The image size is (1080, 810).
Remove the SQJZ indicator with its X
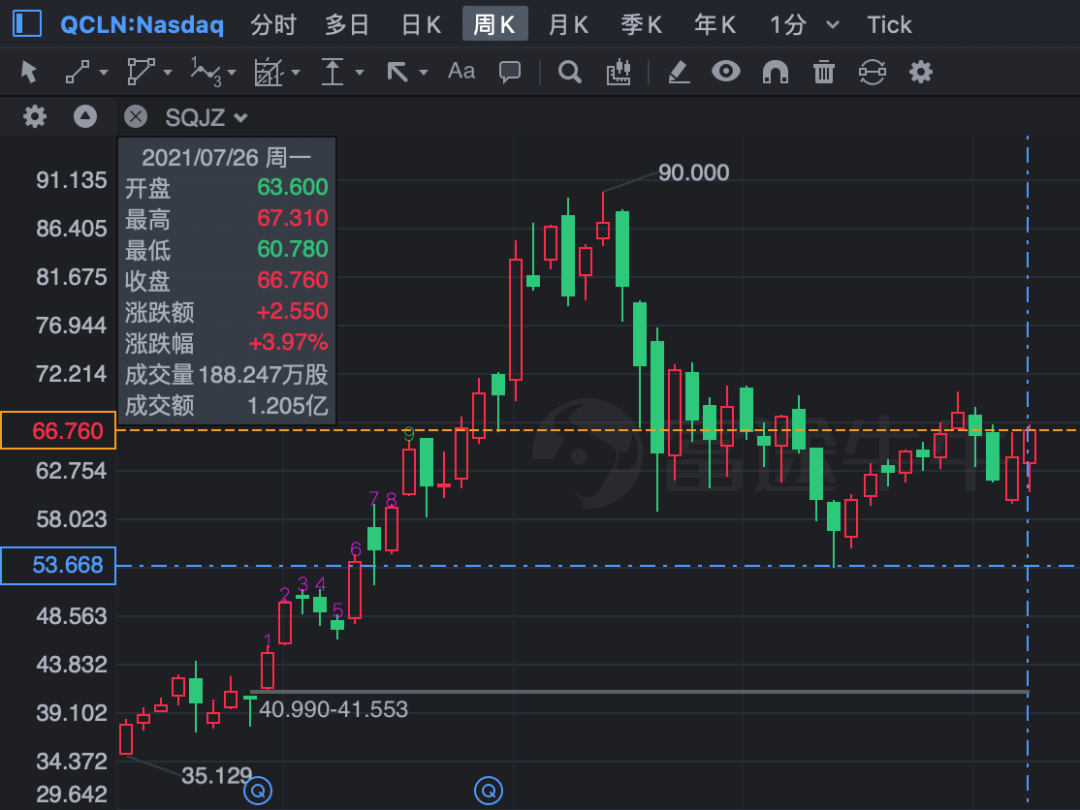[135, 116]
